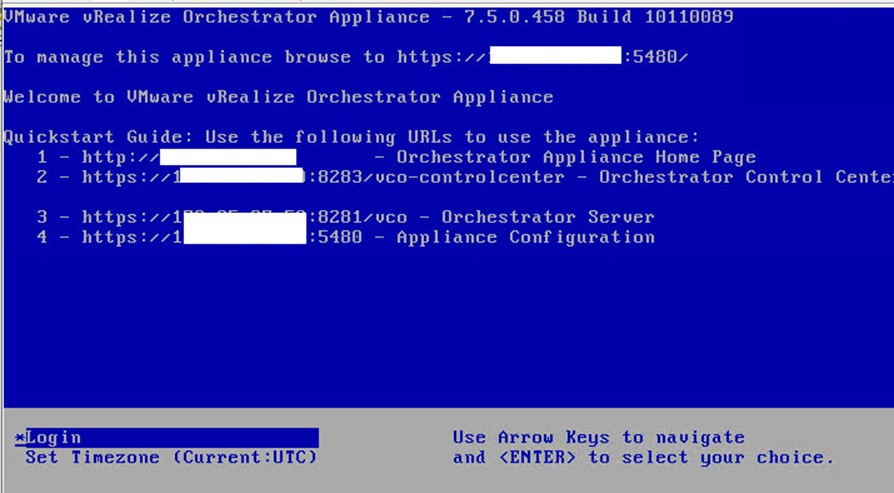The image size is (894, 493).
Task: Click the 'Orchestrator Appliance Home Page' label
Action: pos(576,157)
